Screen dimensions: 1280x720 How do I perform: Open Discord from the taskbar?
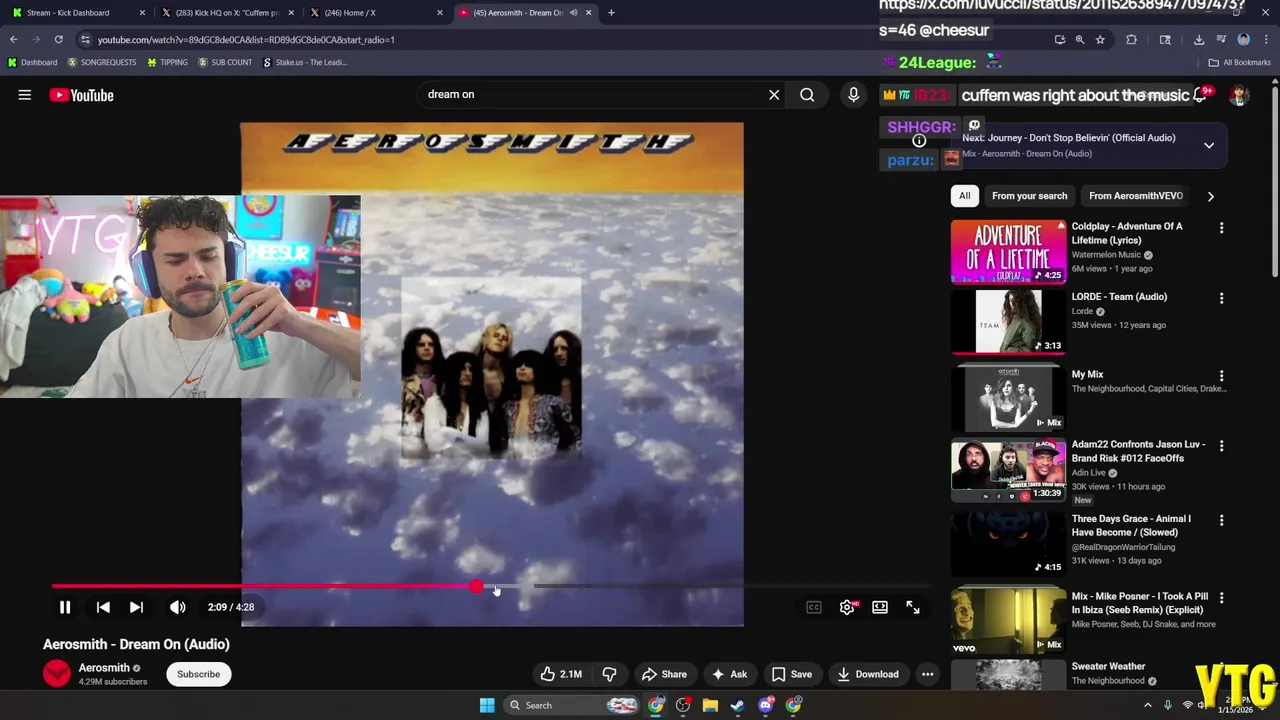[x=766, y=705]
